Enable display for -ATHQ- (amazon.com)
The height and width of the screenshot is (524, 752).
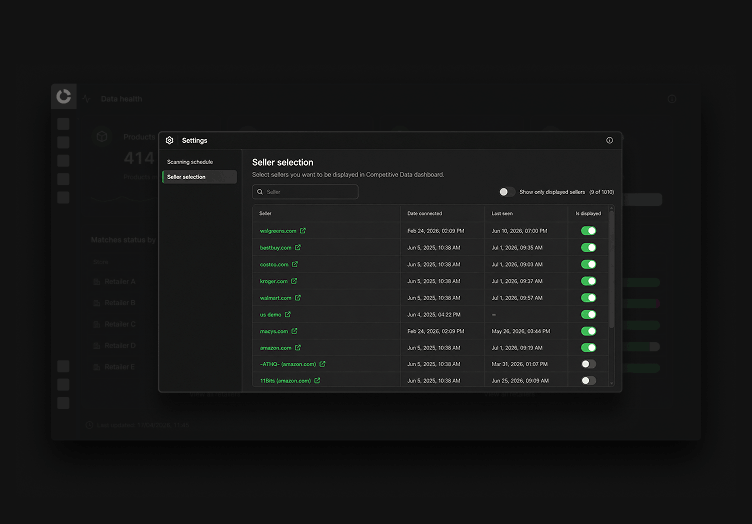[x=588, y=364]
